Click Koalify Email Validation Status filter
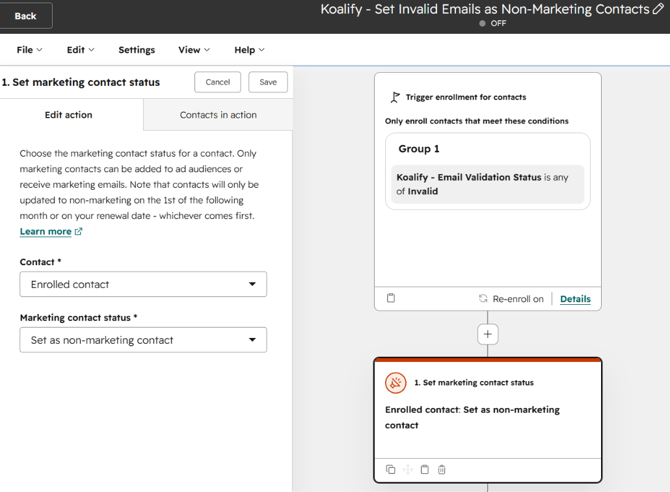The width and height of the screenshot is (670, 492). (488, 184)
